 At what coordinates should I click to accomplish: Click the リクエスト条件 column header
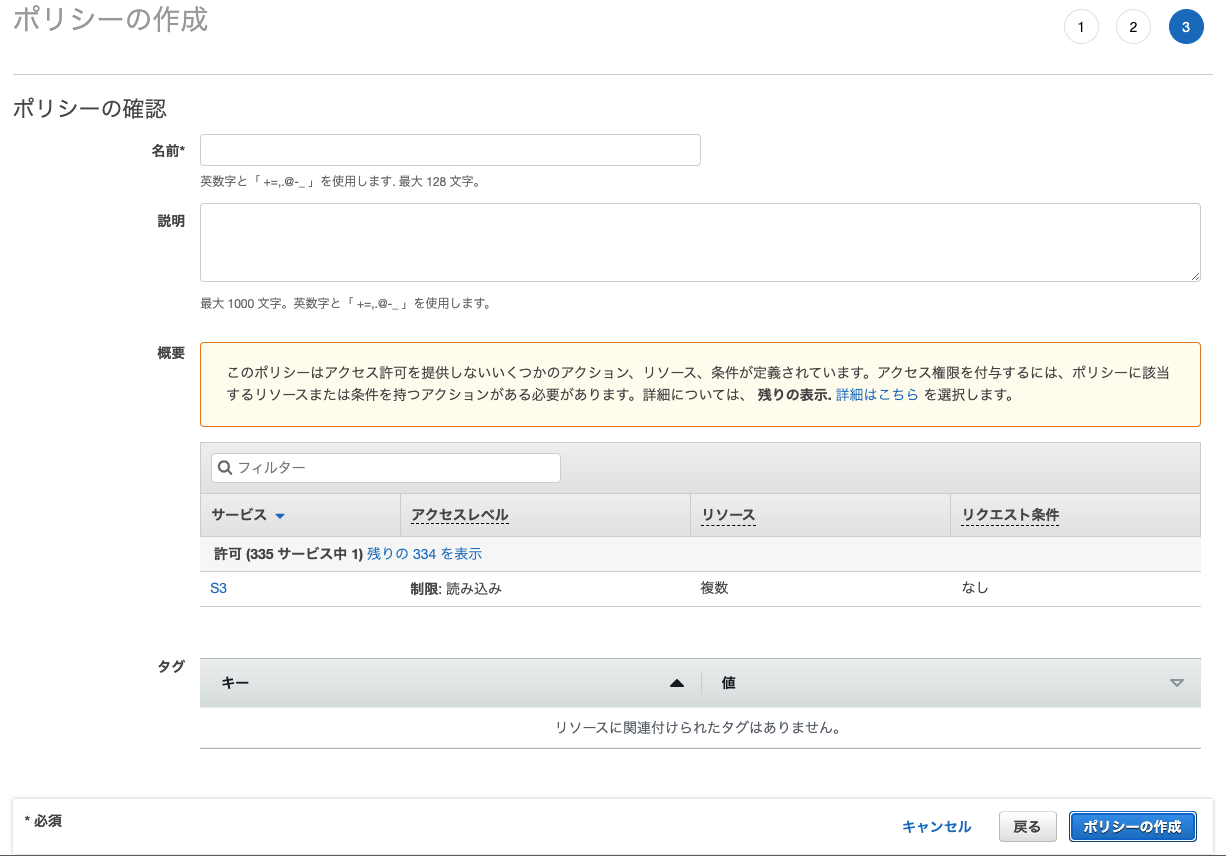(x=1010, y=515)
